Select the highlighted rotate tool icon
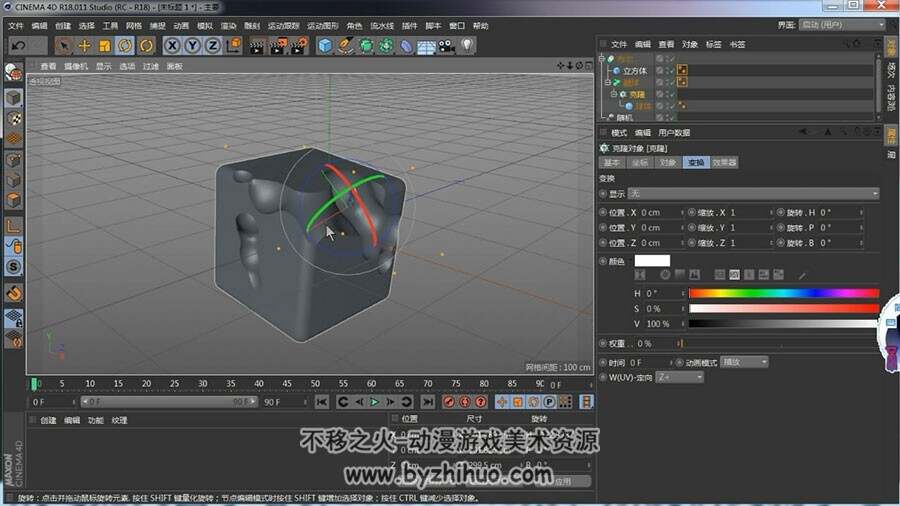The width and height of the screenshot is (900, 506). point(125,45)
